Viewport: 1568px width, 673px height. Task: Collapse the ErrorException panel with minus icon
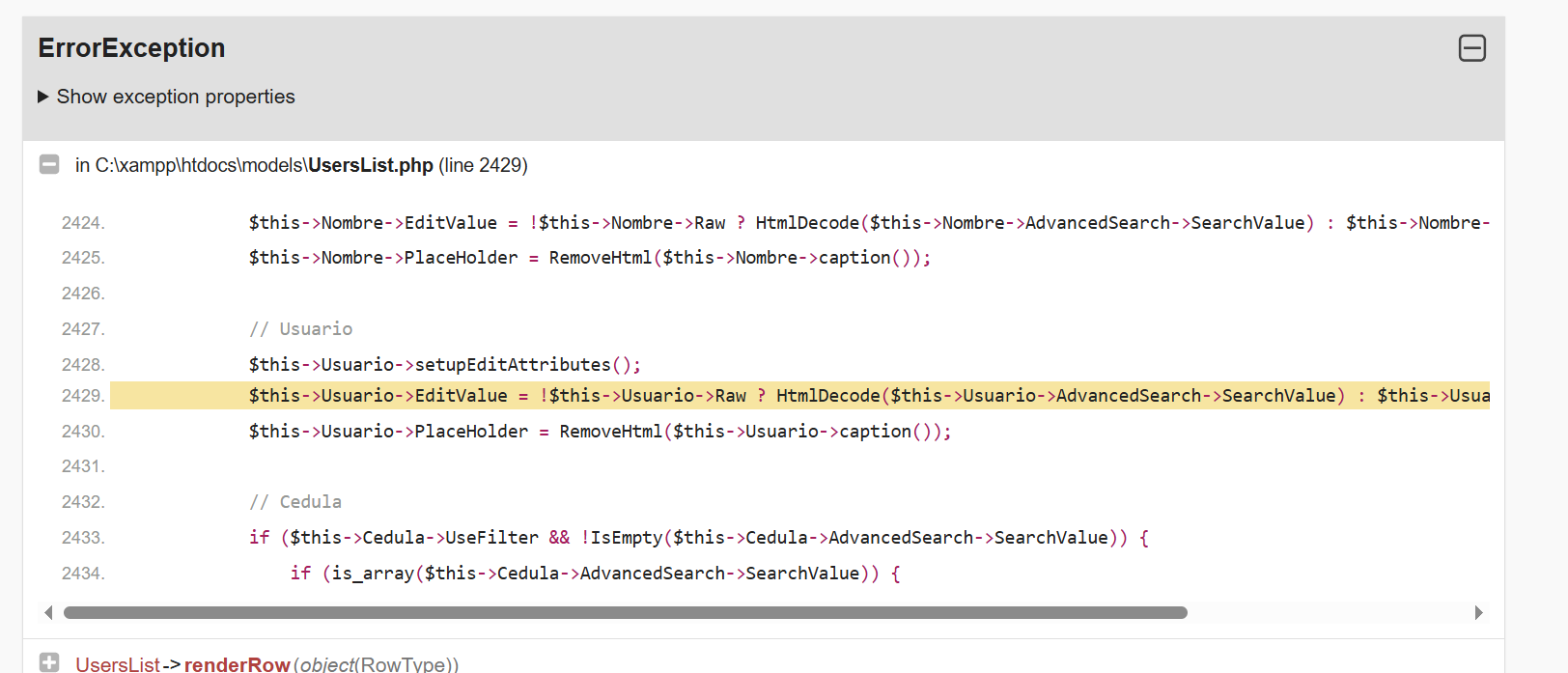coord(1471,48)
